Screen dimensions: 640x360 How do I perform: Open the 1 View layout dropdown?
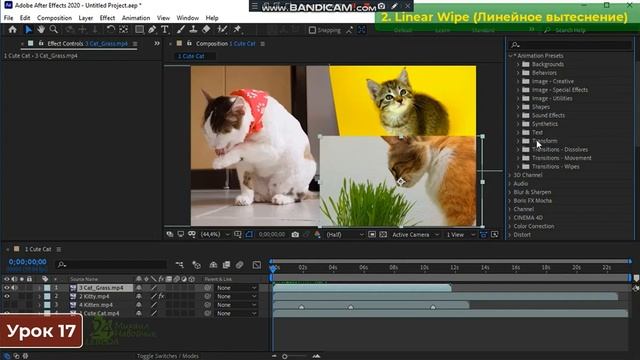(x=460, y=235)
